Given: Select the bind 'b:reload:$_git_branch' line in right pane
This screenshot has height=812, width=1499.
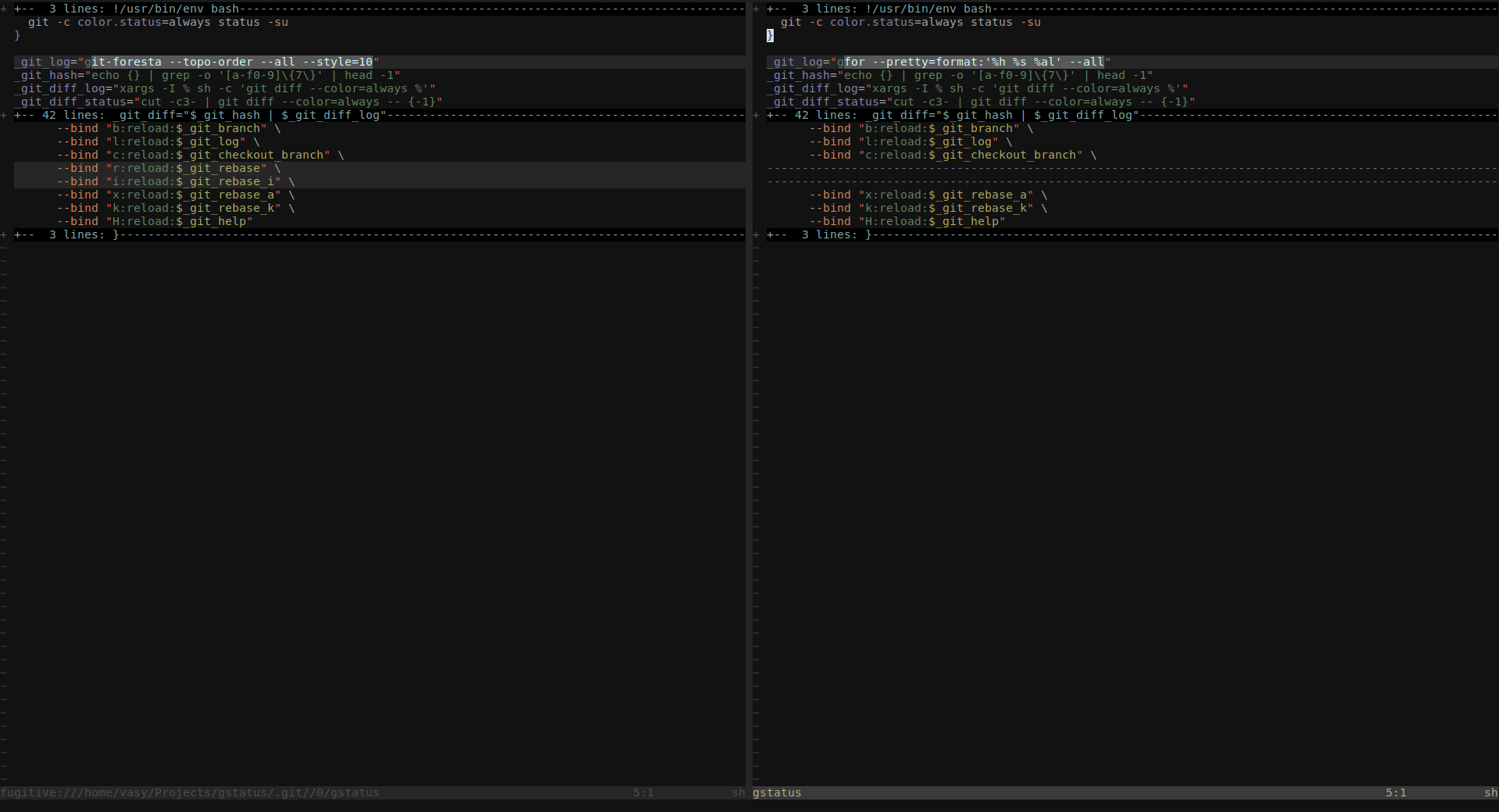Looking at the screenshot, I should pos(921,128).
